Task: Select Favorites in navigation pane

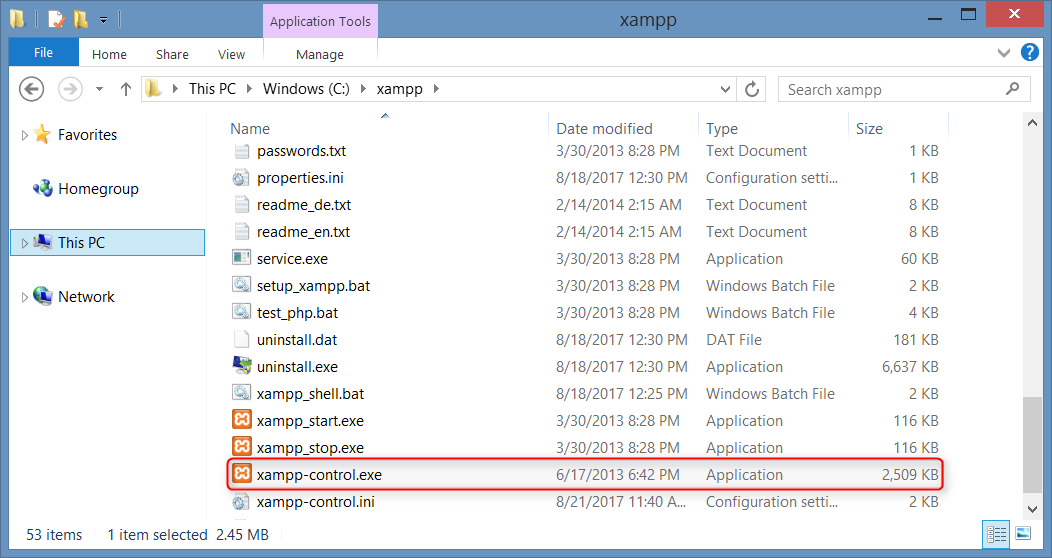Action: [x=87, y=135]
